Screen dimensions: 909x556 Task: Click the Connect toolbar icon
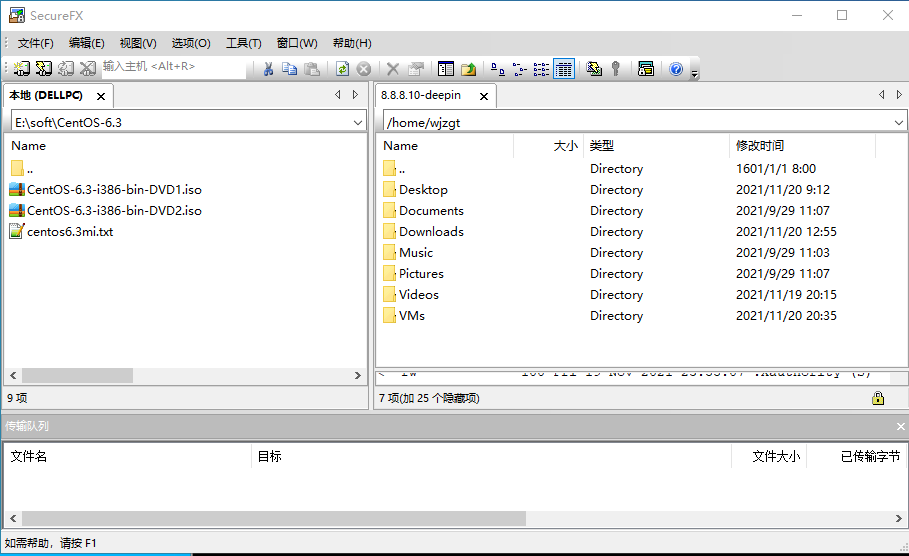point(21,69)
